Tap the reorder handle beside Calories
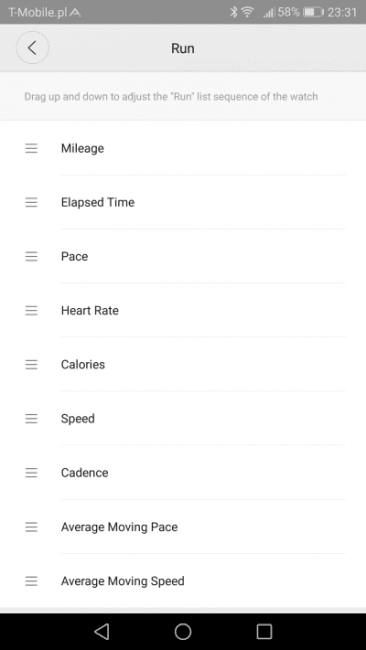Viewport: 366px width, 650px height. 32,364
